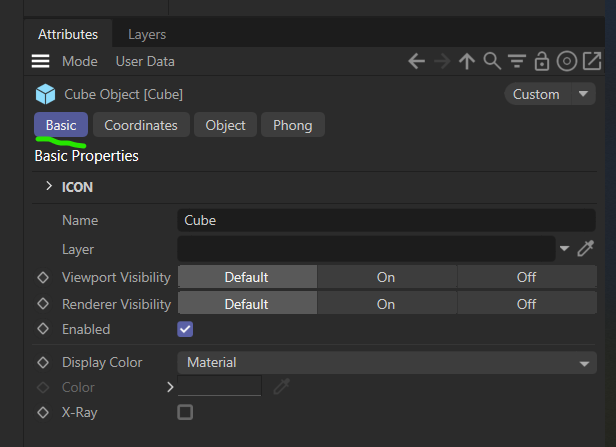Click the up arrow navigation icon

click(466, 61)
